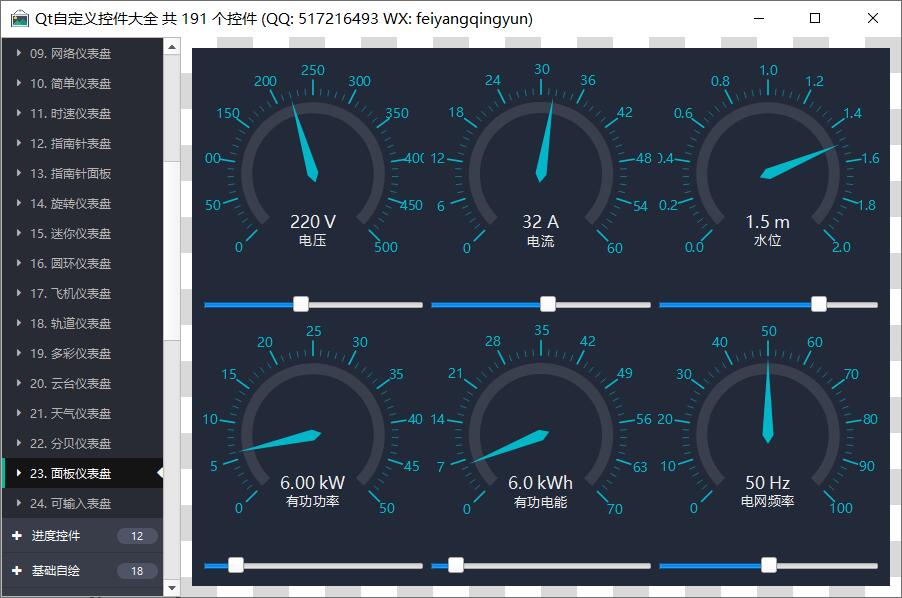
Task: Click the sidebar scrollbar up arrow
Action: click(x=171, y=46)
